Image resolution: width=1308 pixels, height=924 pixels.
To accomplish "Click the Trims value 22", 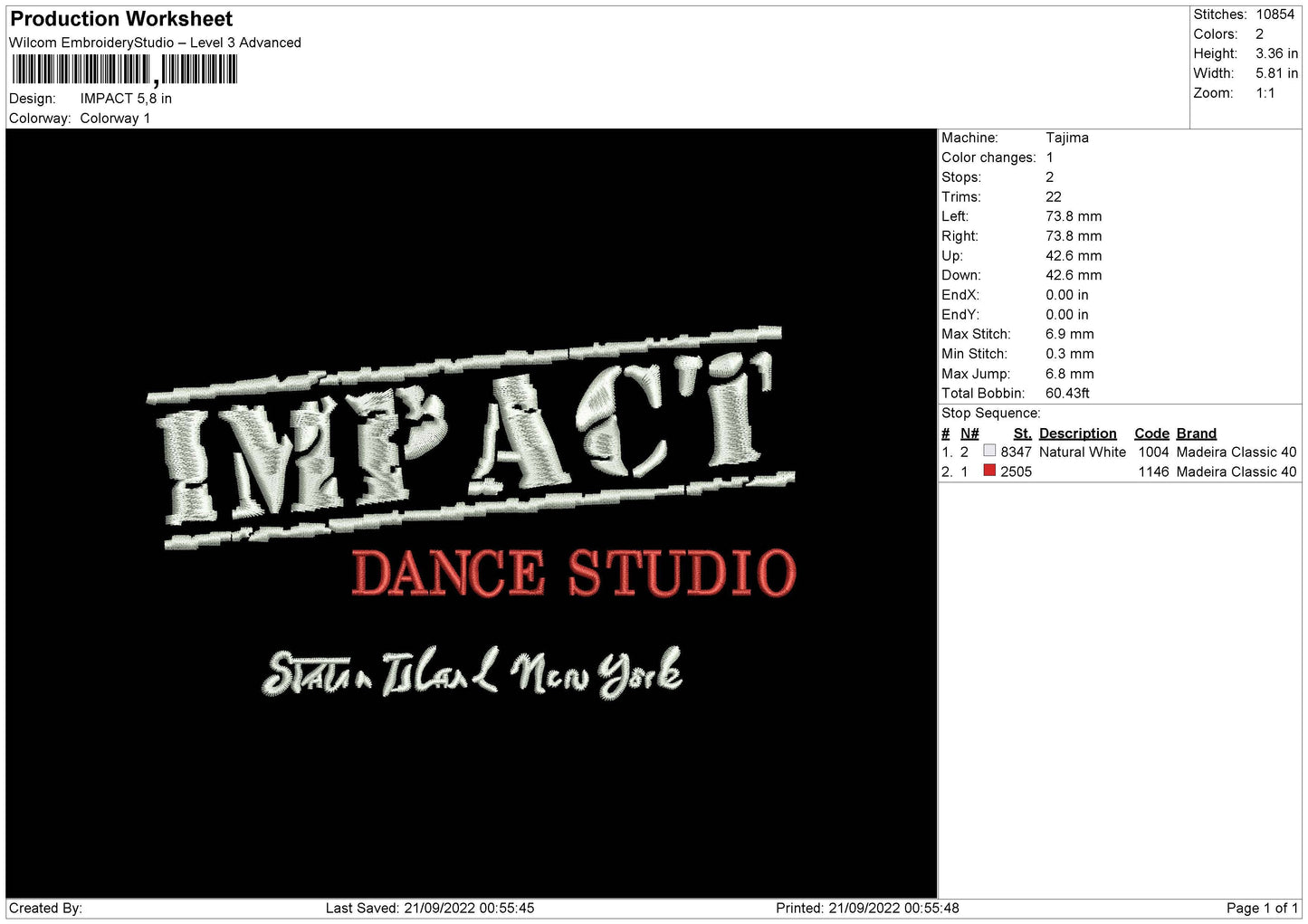I will pyautogui.click(x=1054, y=197).
